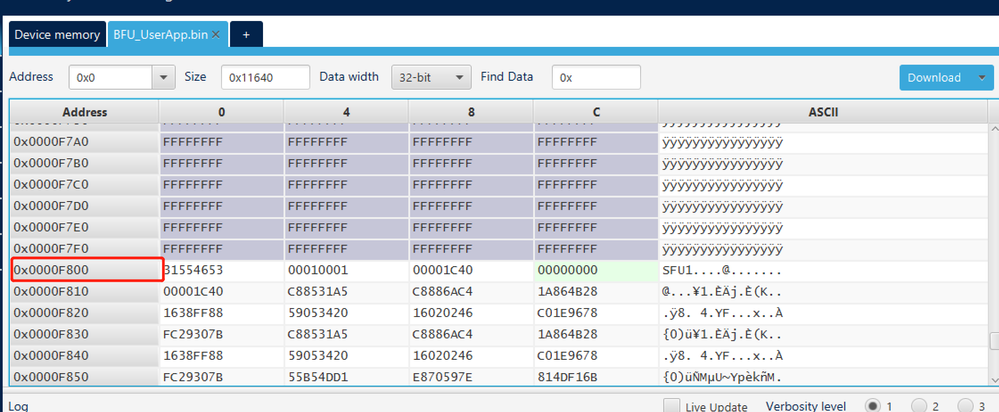The height and width of the screenshot is (412, 999).
Task: Click the vertical scrollbar thumb
Action: (x=993, y=341)
